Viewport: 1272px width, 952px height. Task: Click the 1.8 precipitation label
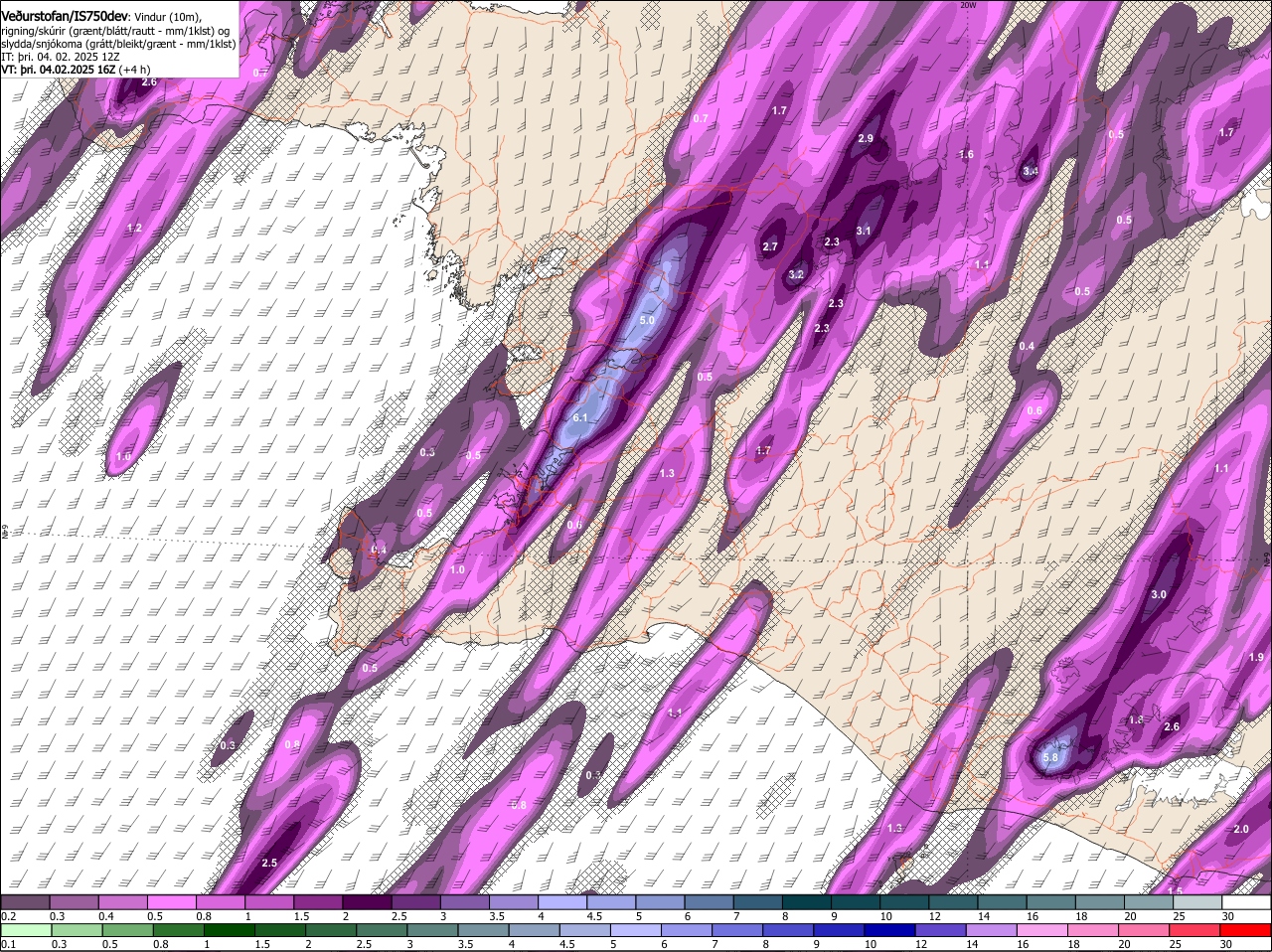tap(1137, 720)
